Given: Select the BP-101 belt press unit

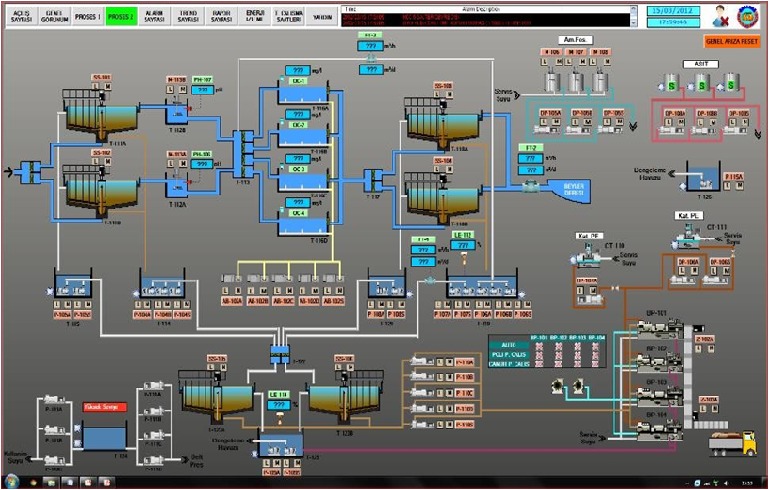Looking at the screenshot, I should coord(659,330).
